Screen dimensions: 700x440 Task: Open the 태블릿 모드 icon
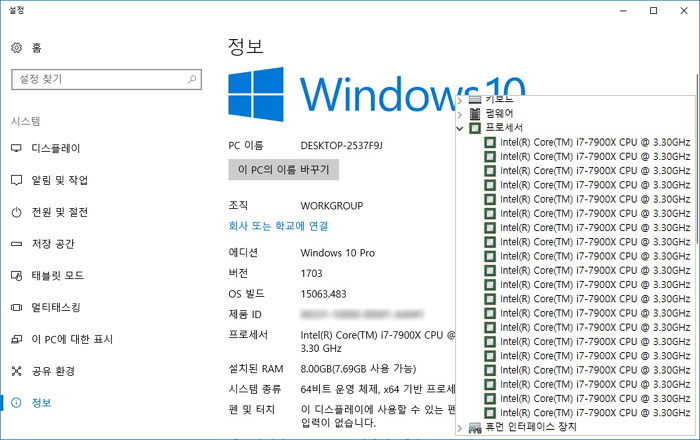[17, 276]
